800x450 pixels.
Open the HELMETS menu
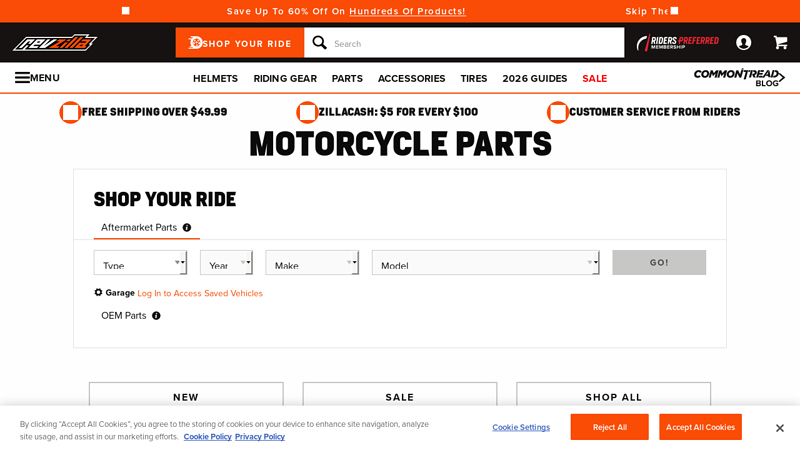[215, 79]
